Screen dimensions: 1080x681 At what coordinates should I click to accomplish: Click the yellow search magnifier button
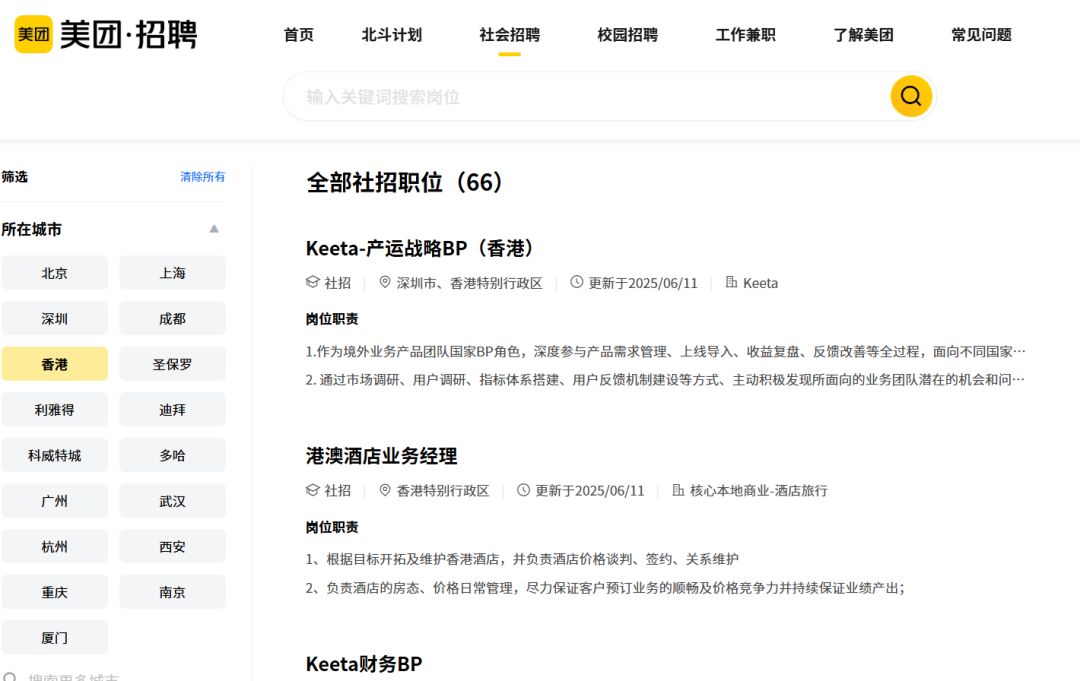[911, 96]
